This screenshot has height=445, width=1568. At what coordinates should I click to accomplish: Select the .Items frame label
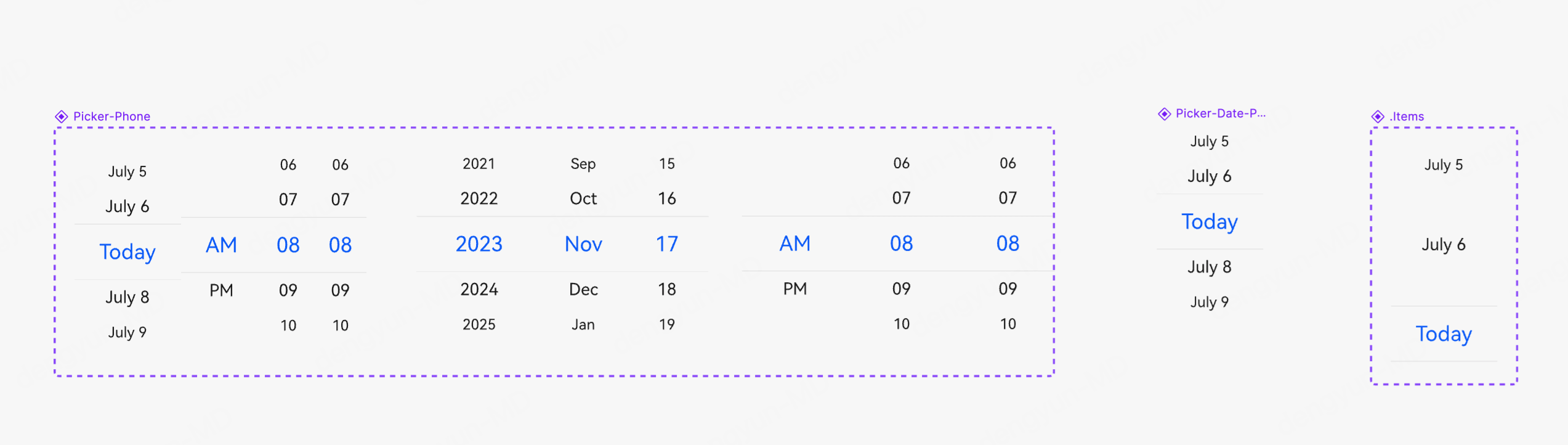coord(1407,116)
